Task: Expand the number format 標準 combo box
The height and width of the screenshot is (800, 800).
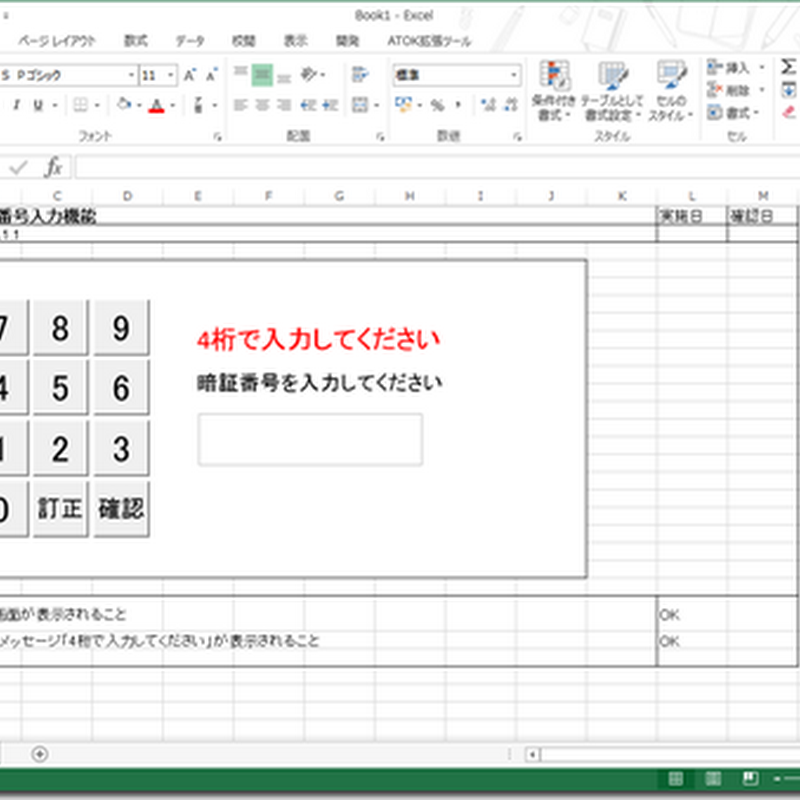Action: pos(514,76)
